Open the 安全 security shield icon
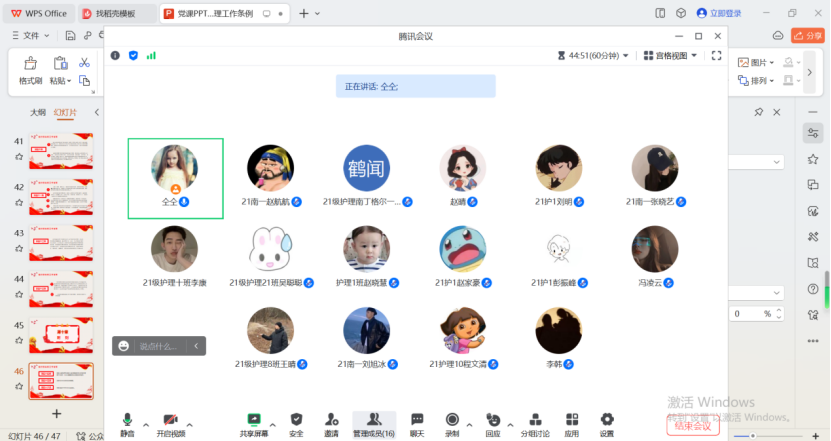This screenshot has height=441, width=831. pos(296,420)
